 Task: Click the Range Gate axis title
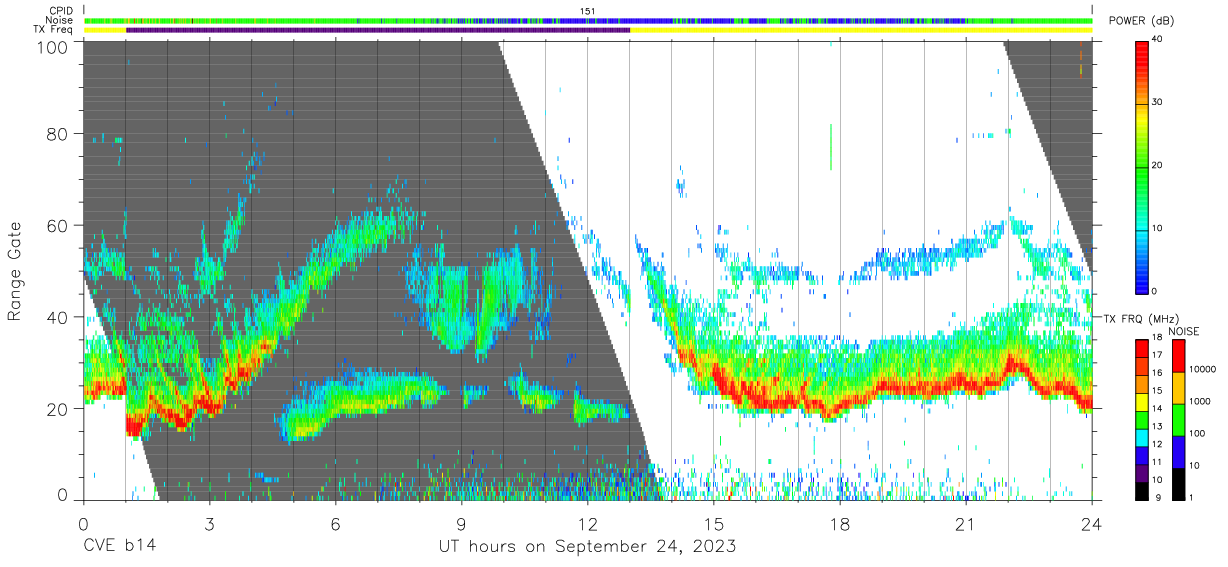pyautogui.click(x=15, y=270)
